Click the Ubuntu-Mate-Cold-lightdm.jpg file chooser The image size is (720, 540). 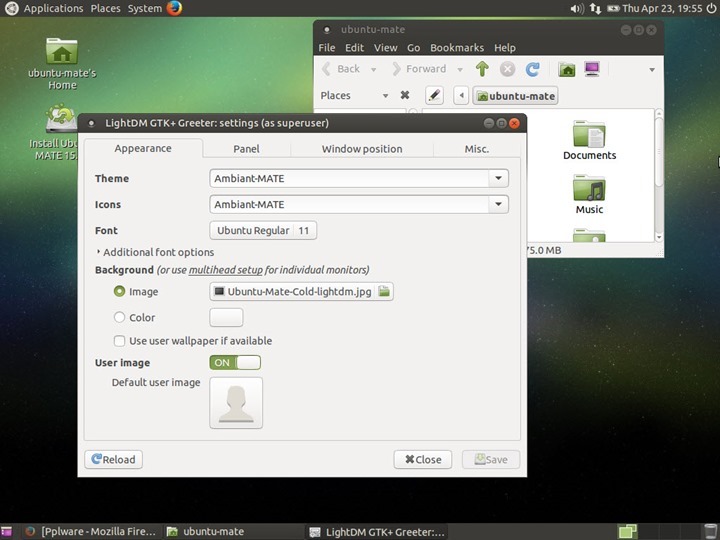point(301,291)
